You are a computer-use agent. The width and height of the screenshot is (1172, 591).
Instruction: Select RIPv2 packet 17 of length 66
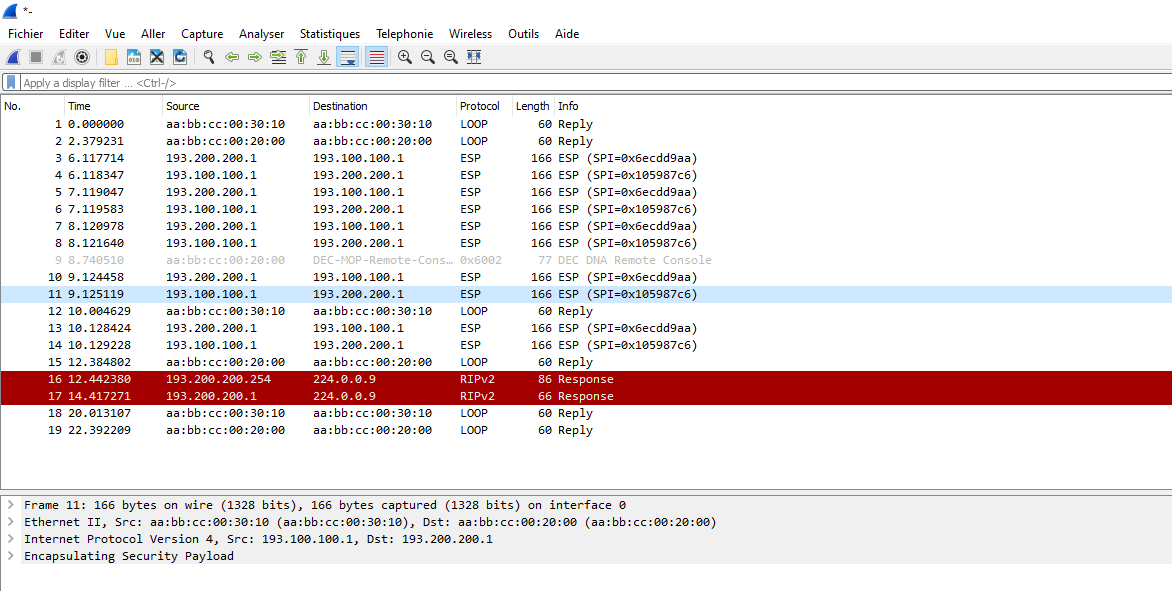586,396
